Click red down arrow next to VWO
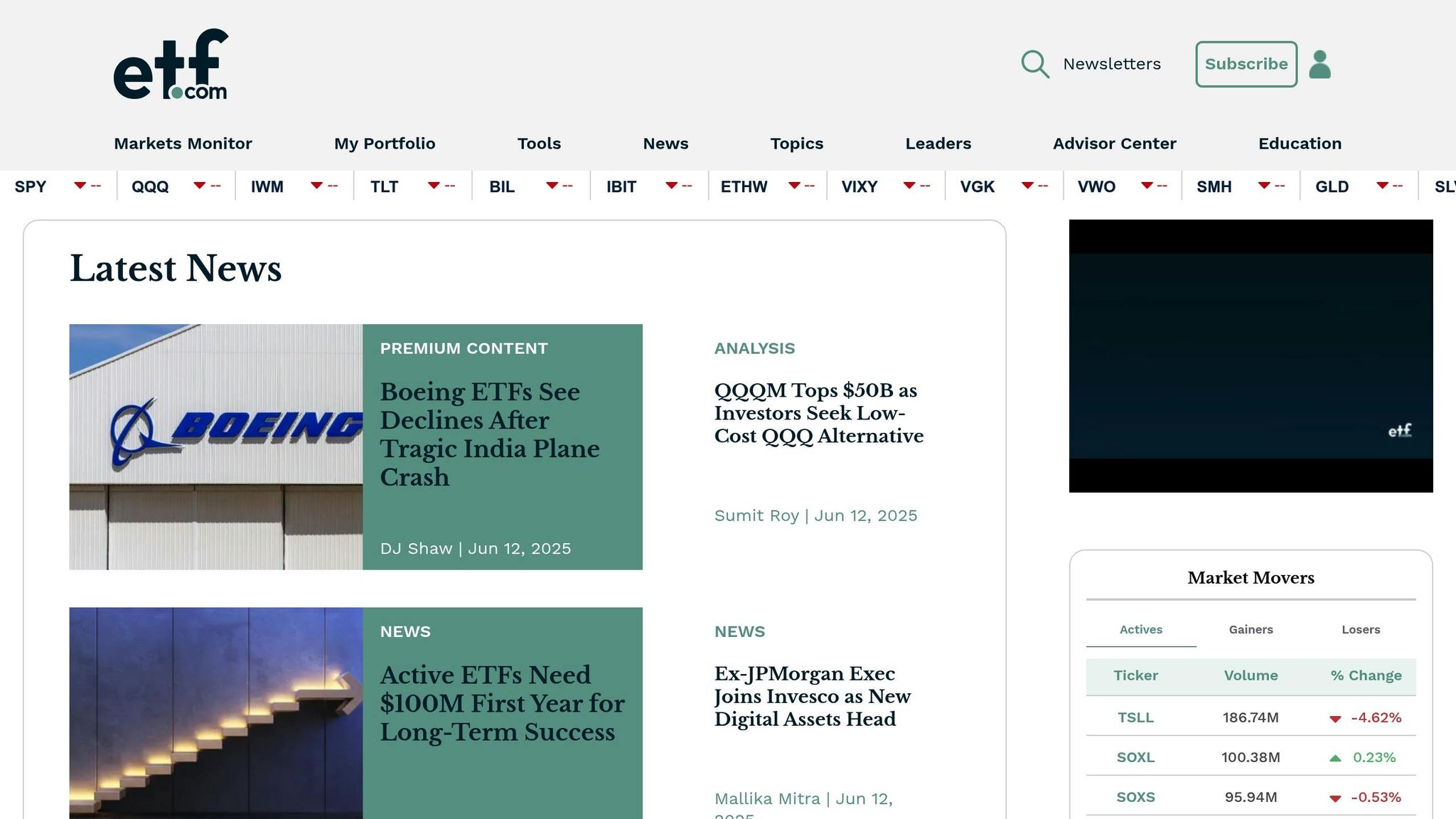1456x819 pixels. point(1147,186)
